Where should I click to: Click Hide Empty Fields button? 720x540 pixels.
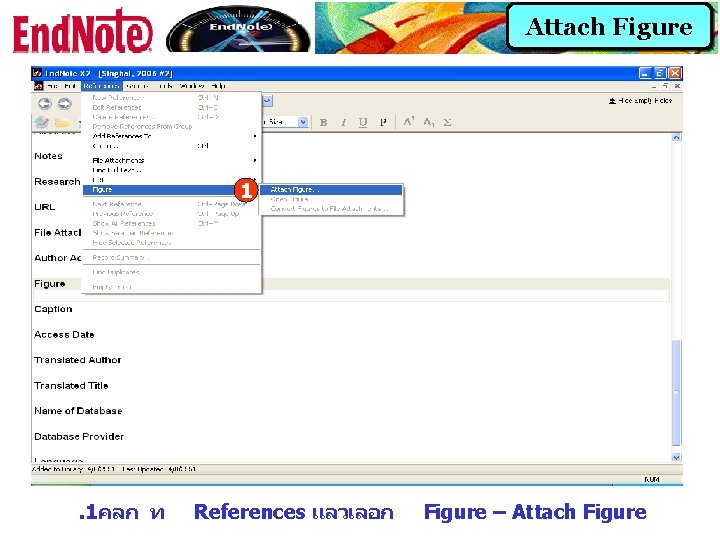pos(641,101)
